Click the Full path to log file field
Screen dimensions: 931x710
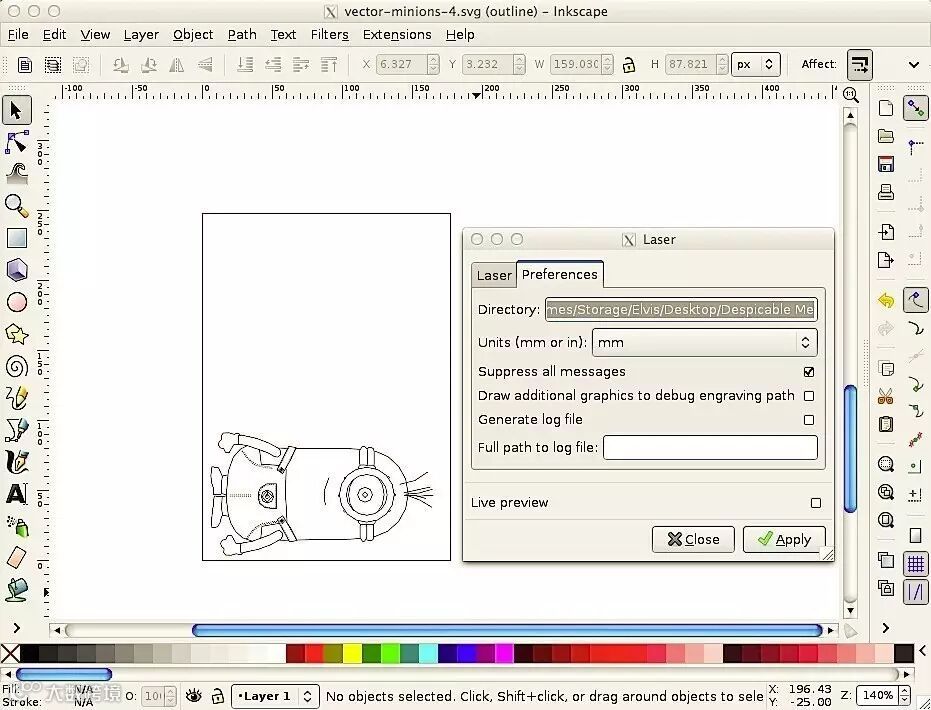710,448
